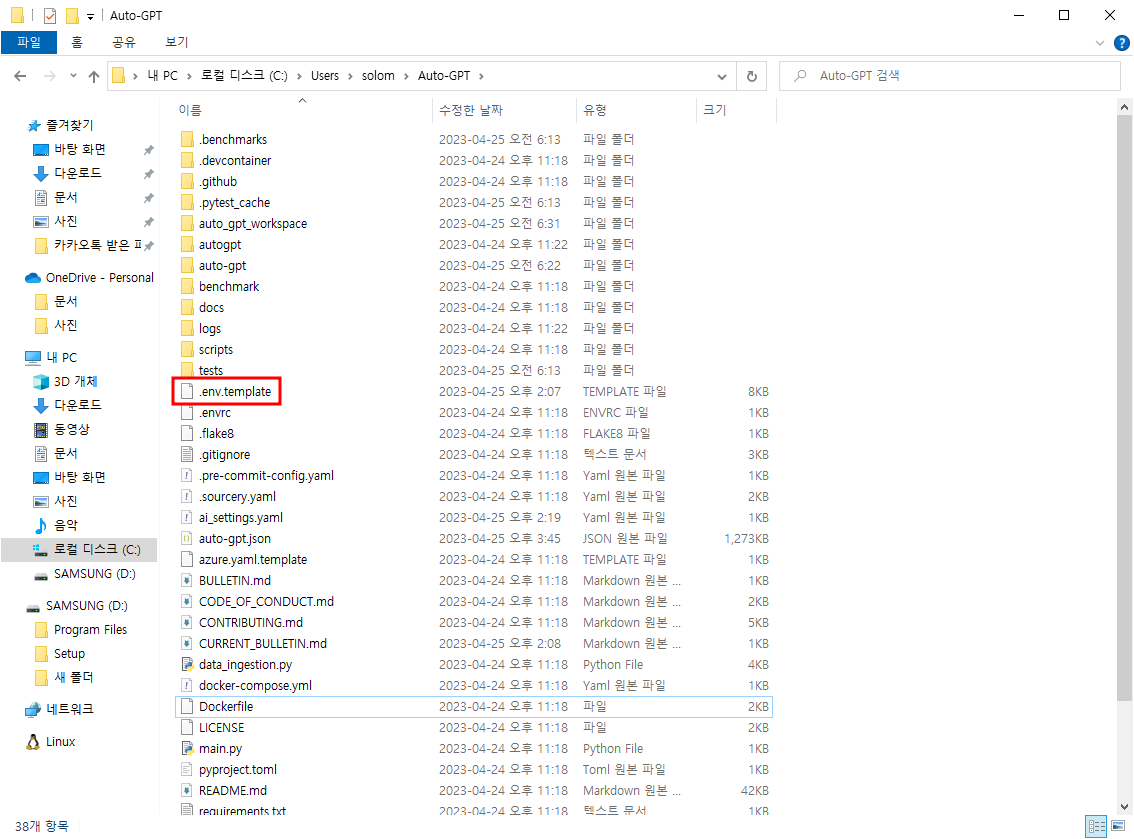Select Program Files folder in sidebar

coord(90,630)
